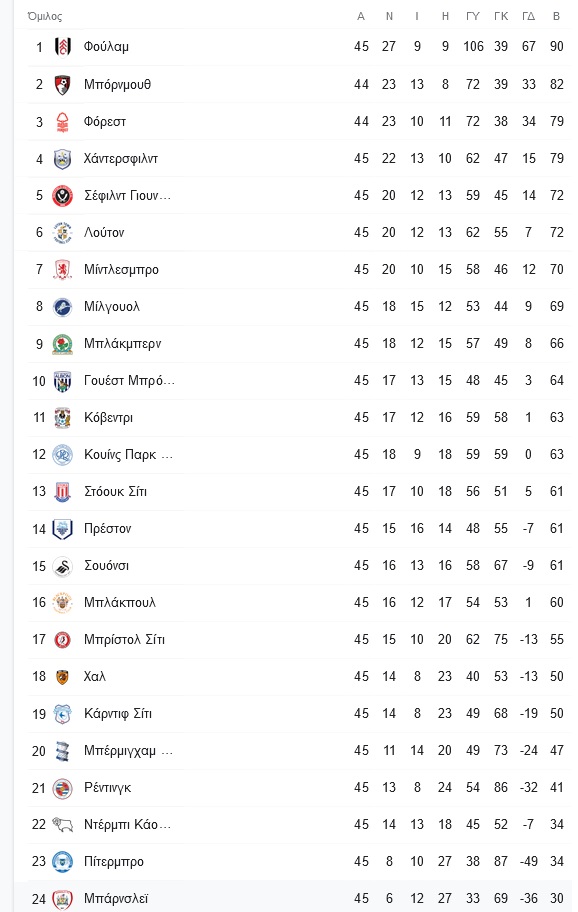Viewport: 578px width, 912px height.
Task: Open the Μπλάκπουλ team link
Action: [120, 603]
